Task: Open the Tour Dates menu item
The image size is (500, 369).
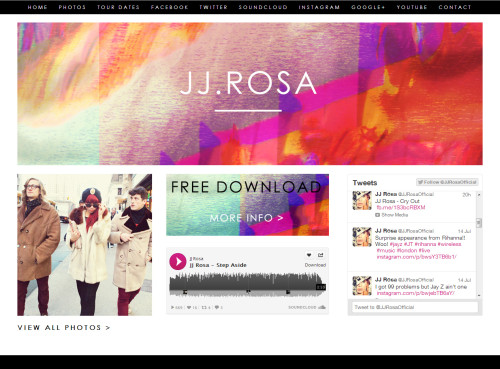Action: point(118,7)
